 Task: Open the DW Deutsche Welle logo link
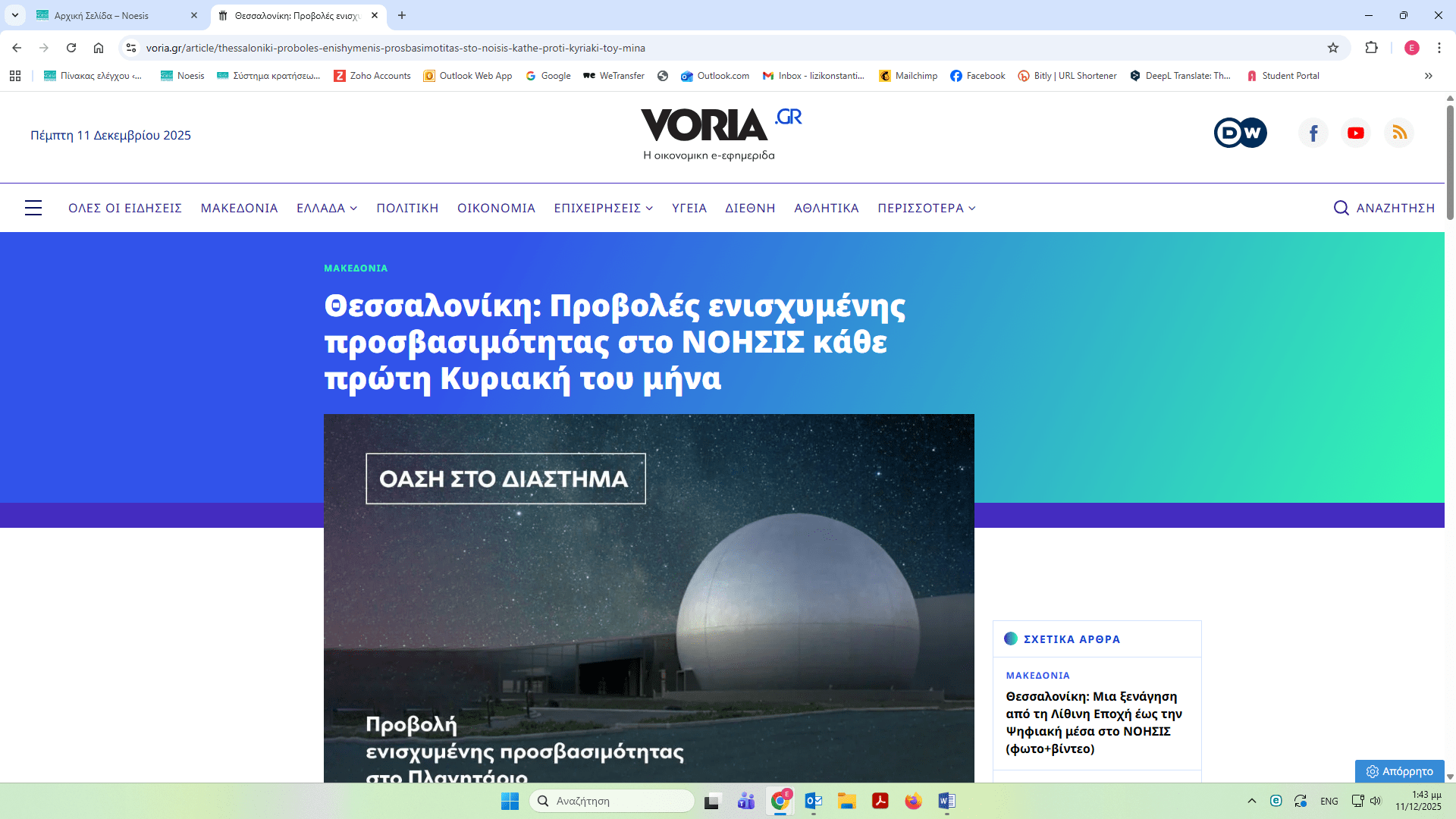[1240, 133]
